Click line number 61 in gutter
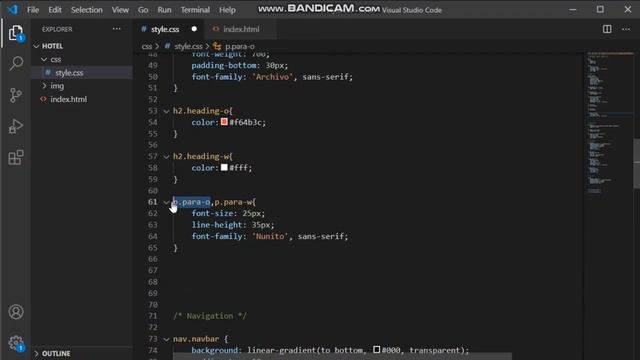The height and width of the screenshot is (360, 640). [x=152, y=202]
